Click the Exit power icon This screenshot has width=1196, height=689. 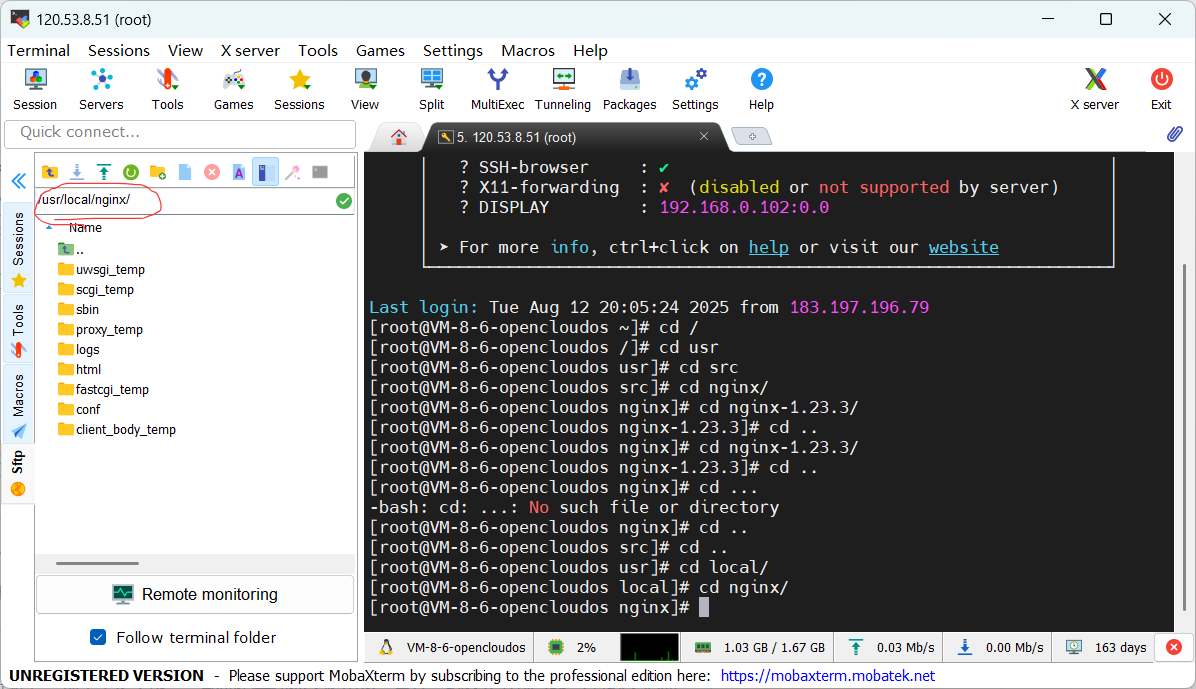pos(1161,89)
